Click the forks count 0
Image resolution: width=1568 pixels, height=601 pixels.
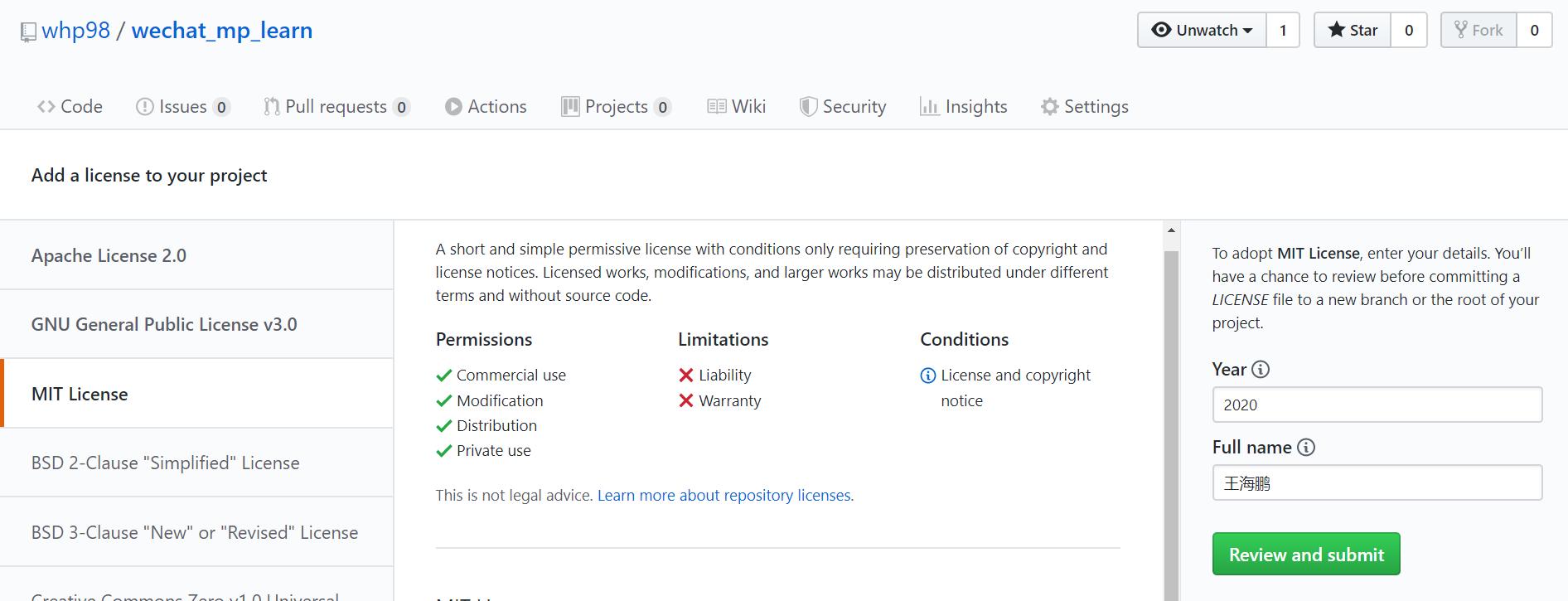coord(1534,30)
